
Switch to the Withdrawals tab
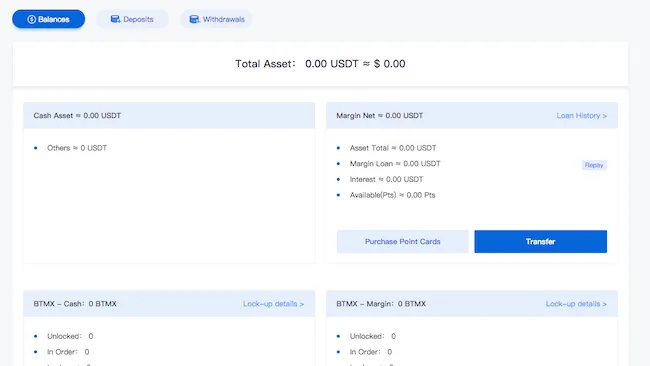click(216, 19)
